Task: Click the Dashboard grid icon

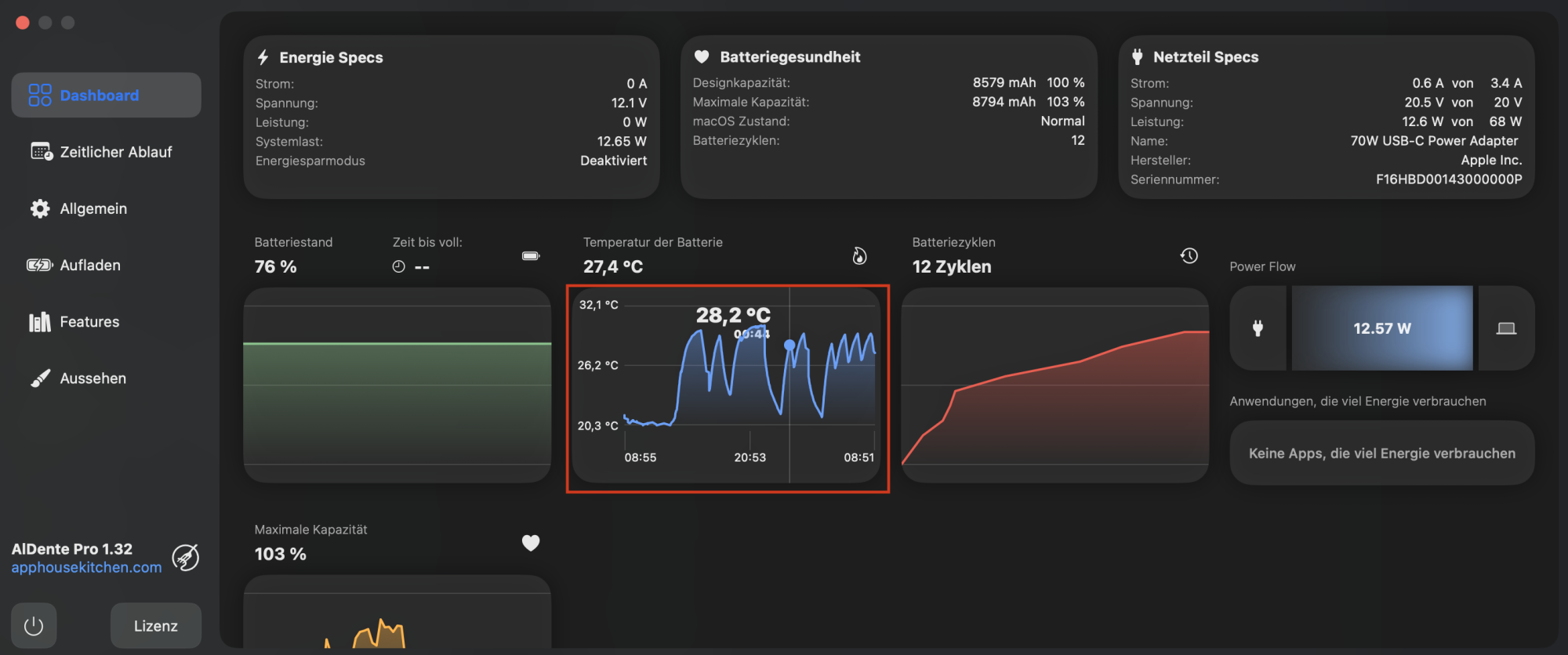Action: tap(40, 95)
